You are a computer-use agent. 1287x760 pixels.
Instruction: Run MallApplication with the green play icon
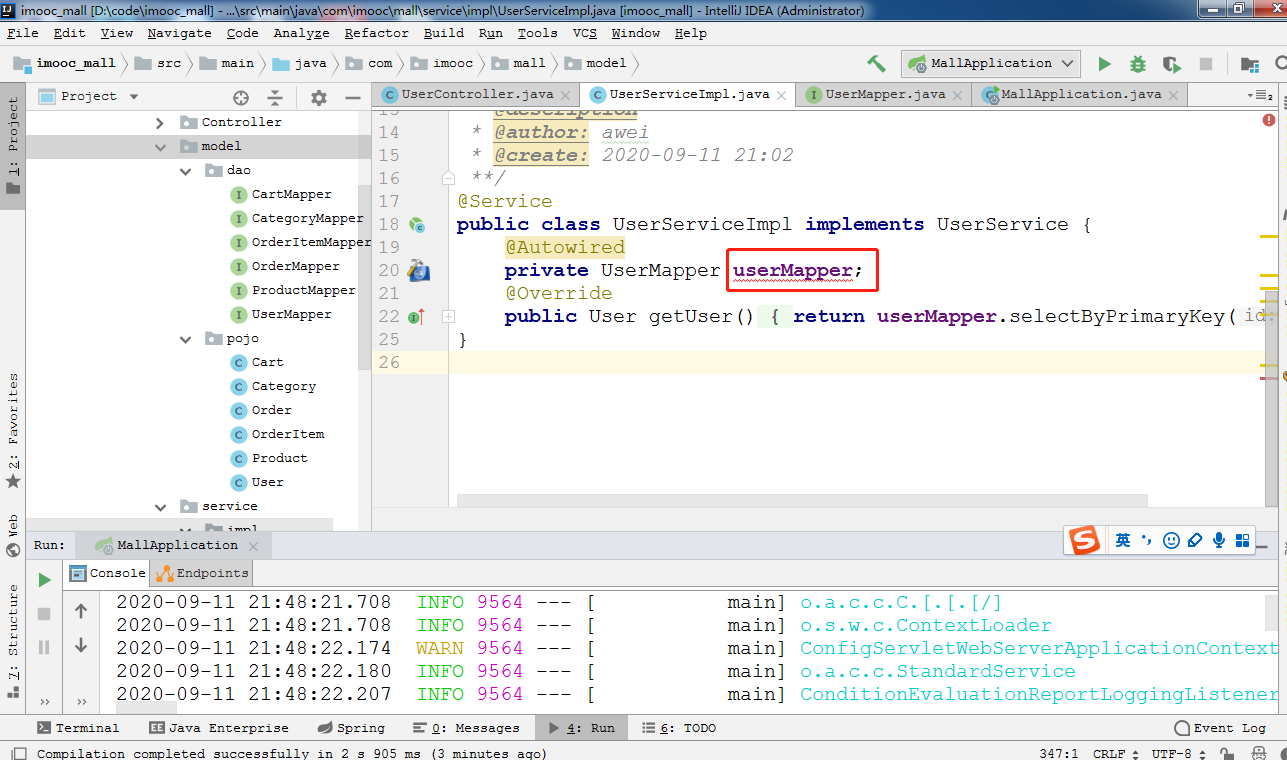(x=1104, y=64)
